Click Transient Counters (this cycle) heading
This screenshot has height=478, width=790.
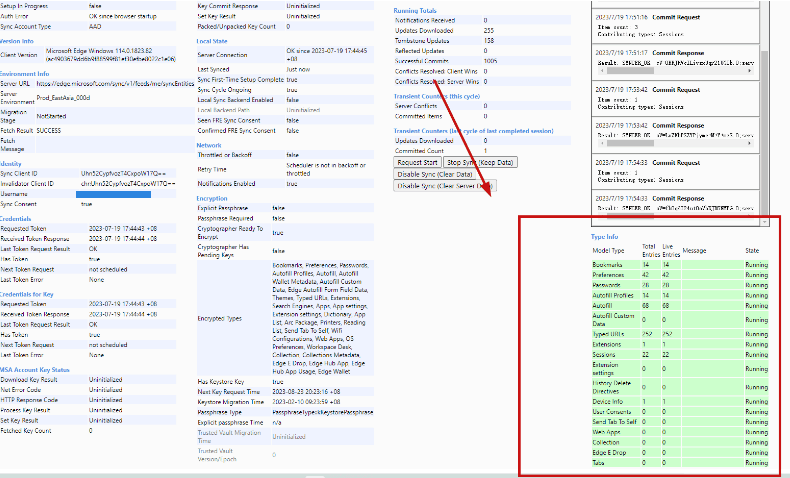tap(437, 96)
